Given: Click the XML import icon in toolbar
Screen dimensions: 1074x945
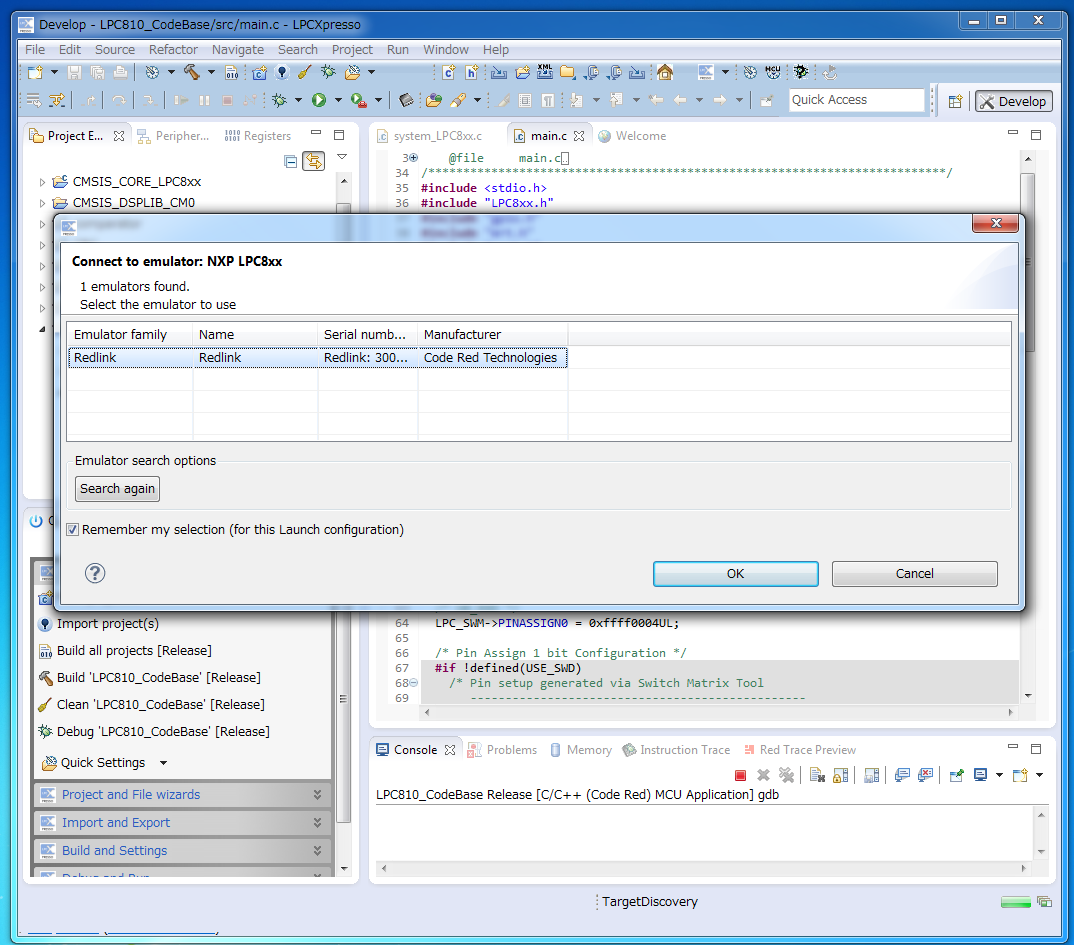Looking at the screenshot, I should pyautogui.click(x=545, y=72).
